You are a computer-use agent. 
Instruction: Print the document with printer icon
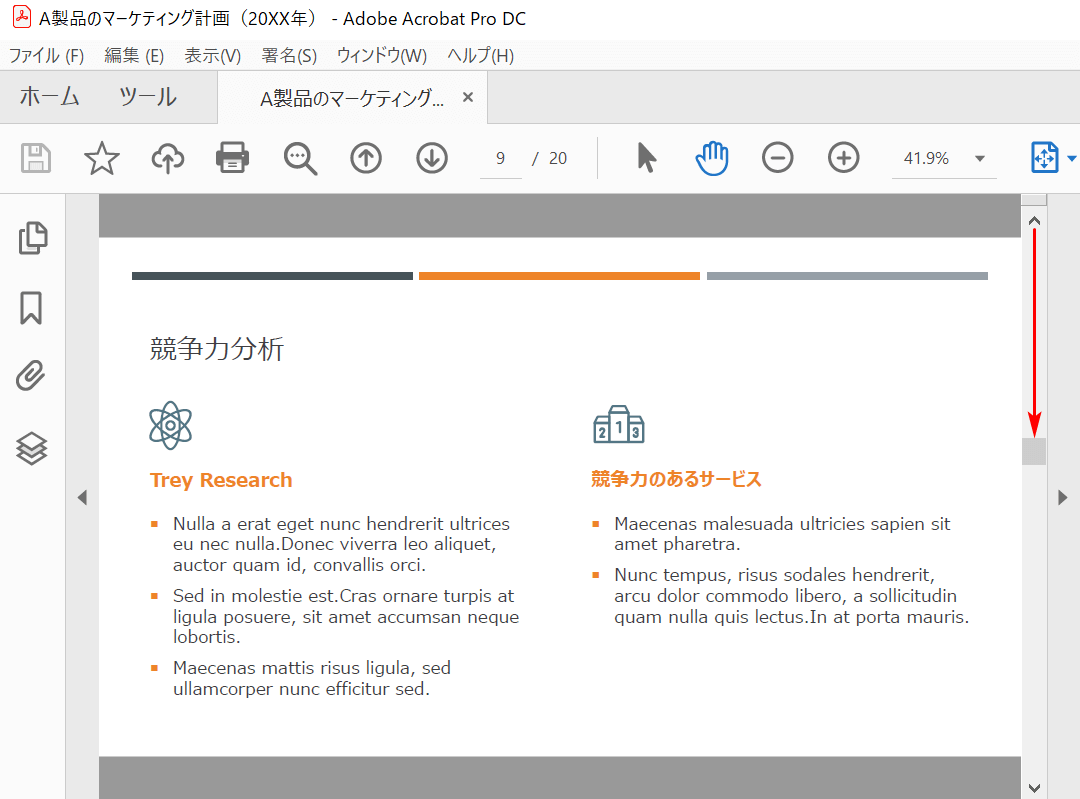coord(233,158)
